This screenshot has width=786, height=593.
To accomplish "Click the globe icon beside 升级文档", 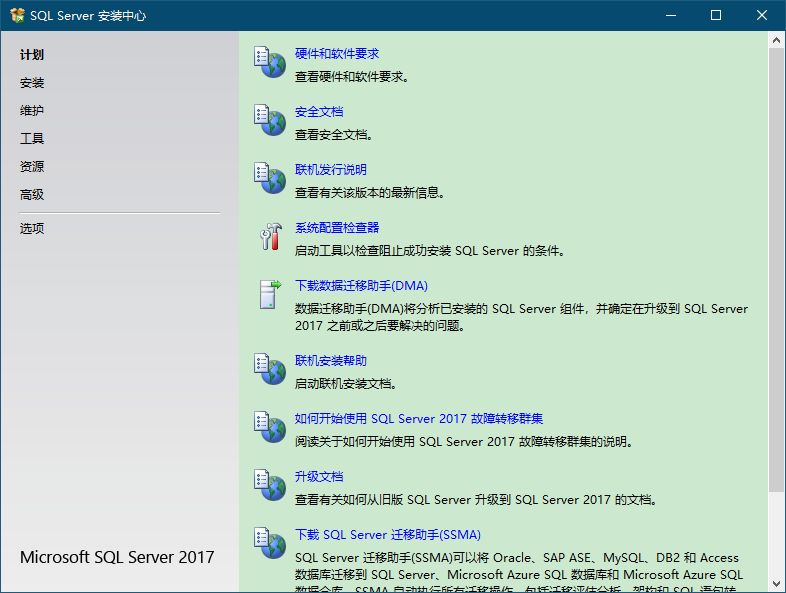I will [270, 485].
